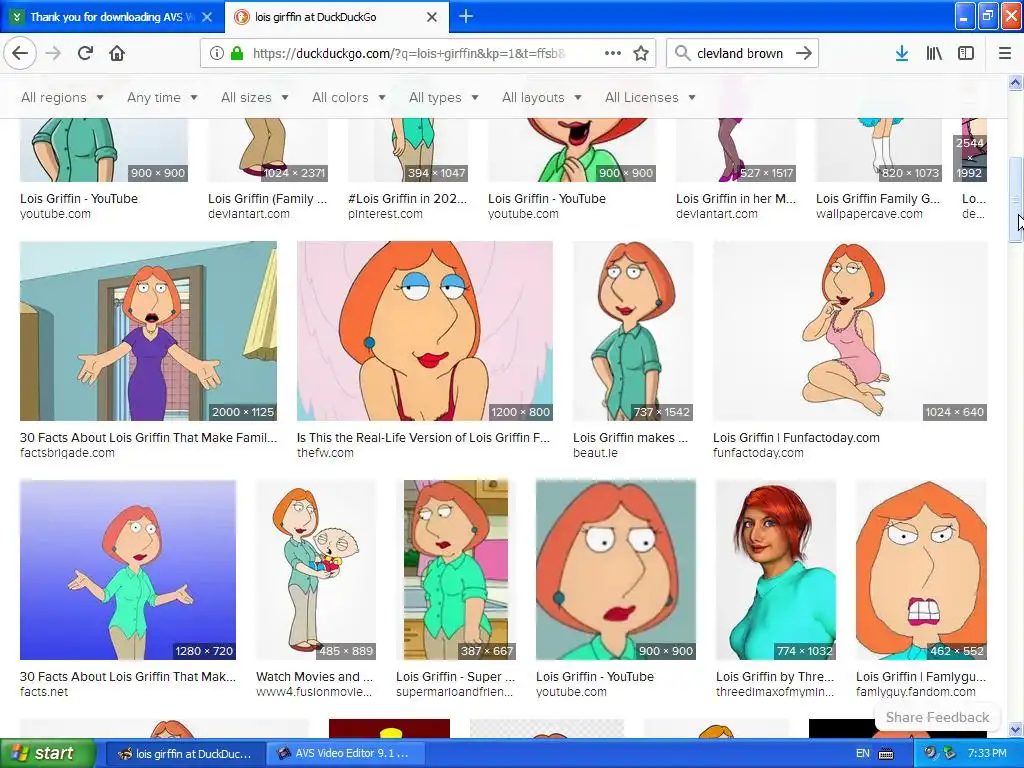Screen dimensions: 1024x768
Task: Toggle the sidebar view icon
Action: (x=966, y=53)
